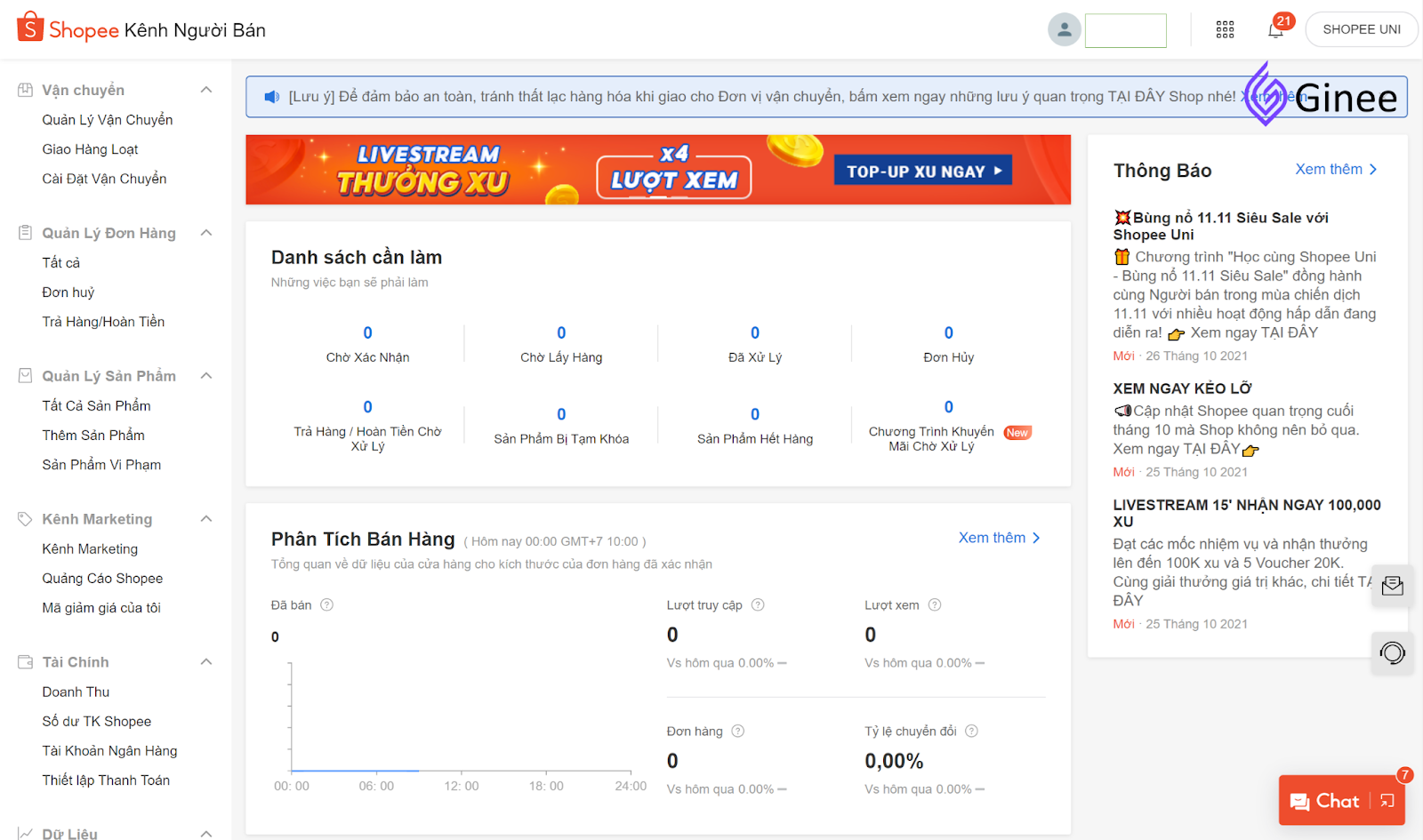Collapse the Quản Lý Đơn Hàng chevron
1423x840 pixels.
[206, 233]
